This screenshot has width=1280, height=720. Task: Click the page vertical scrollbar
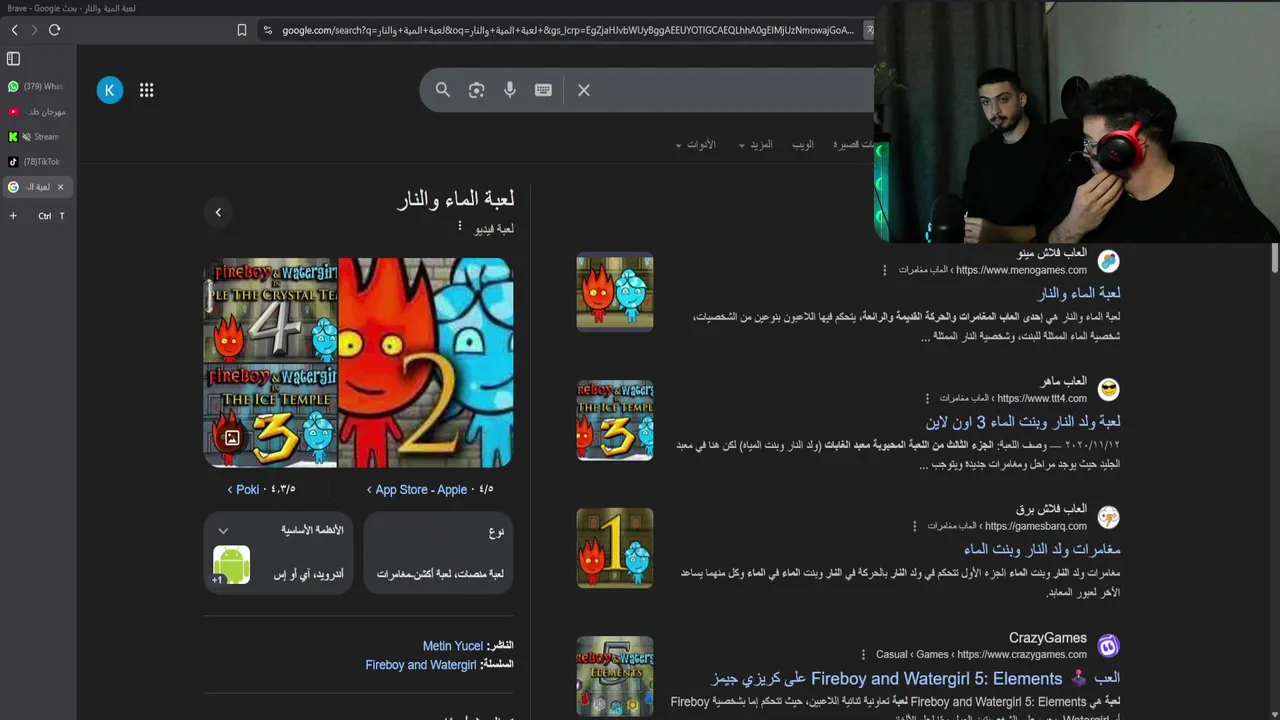tap(1275, 258)
